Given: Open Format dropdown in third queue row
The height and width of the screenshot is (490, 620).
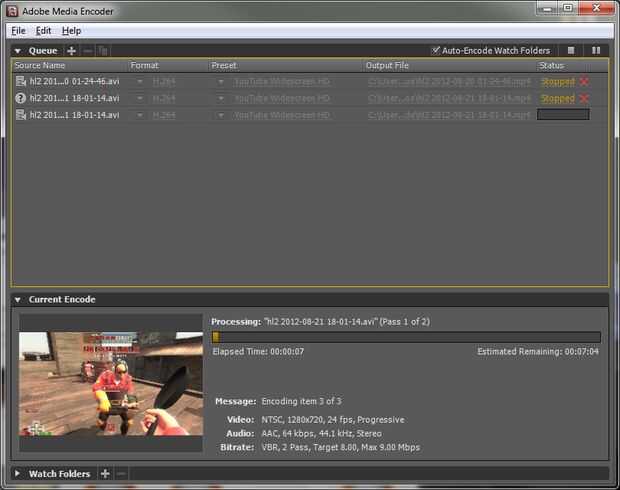Looking at the screenshot, I should [140, 115].
